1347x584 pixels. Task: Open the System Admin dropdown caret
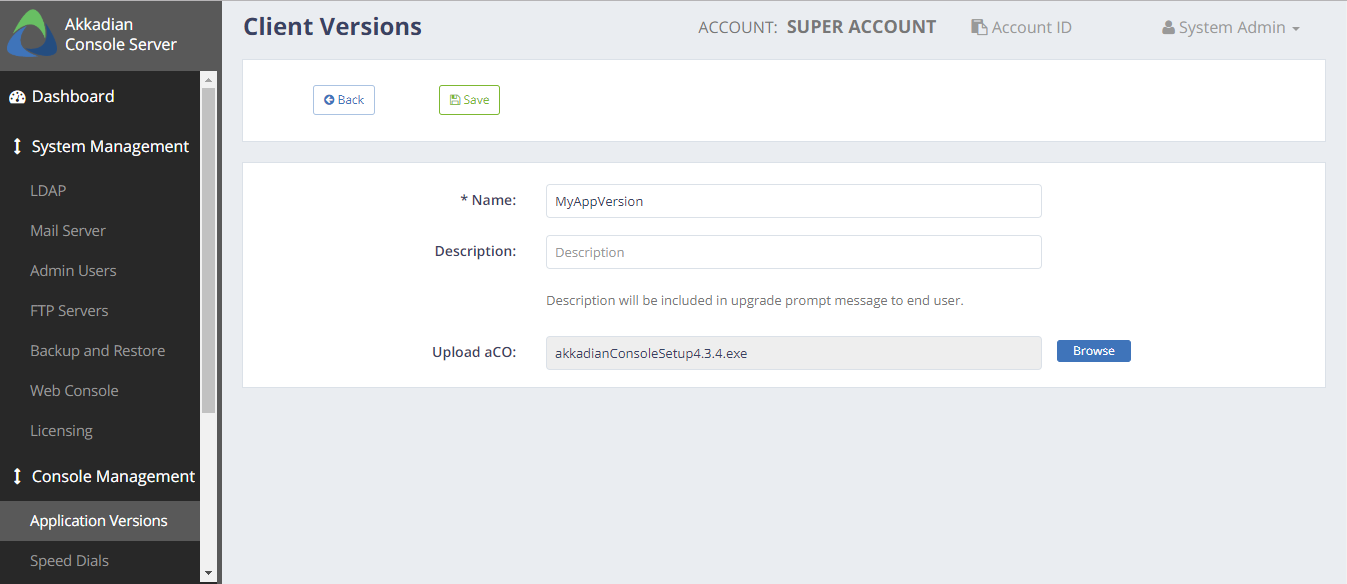(1296, 29)
